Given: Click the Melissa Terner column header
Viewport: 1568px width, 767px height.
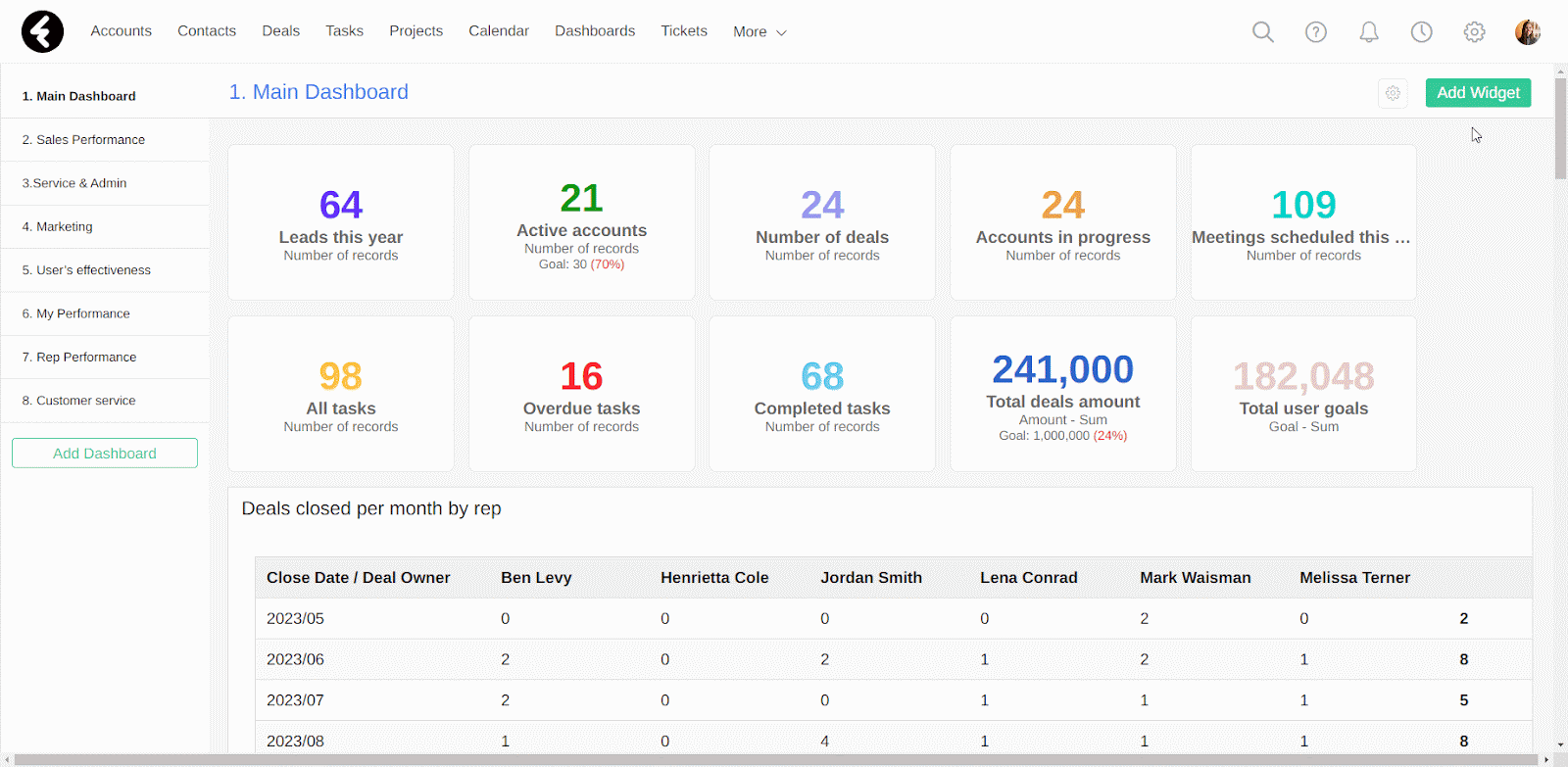Looking at the screenshot, I should click(1355, 578).
